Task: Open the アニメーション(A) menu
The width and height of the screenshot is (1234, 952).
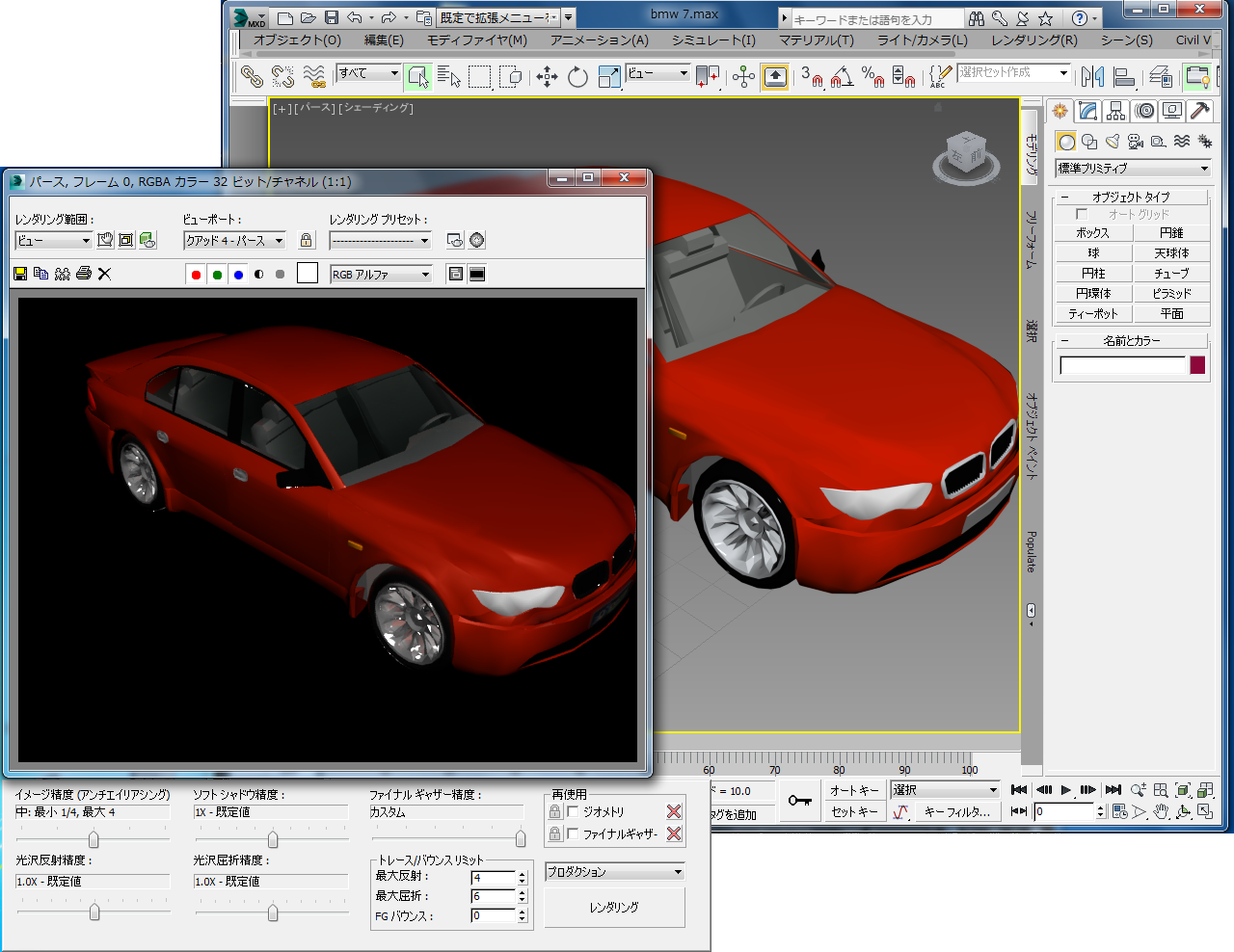Action: tap(599, 40)
